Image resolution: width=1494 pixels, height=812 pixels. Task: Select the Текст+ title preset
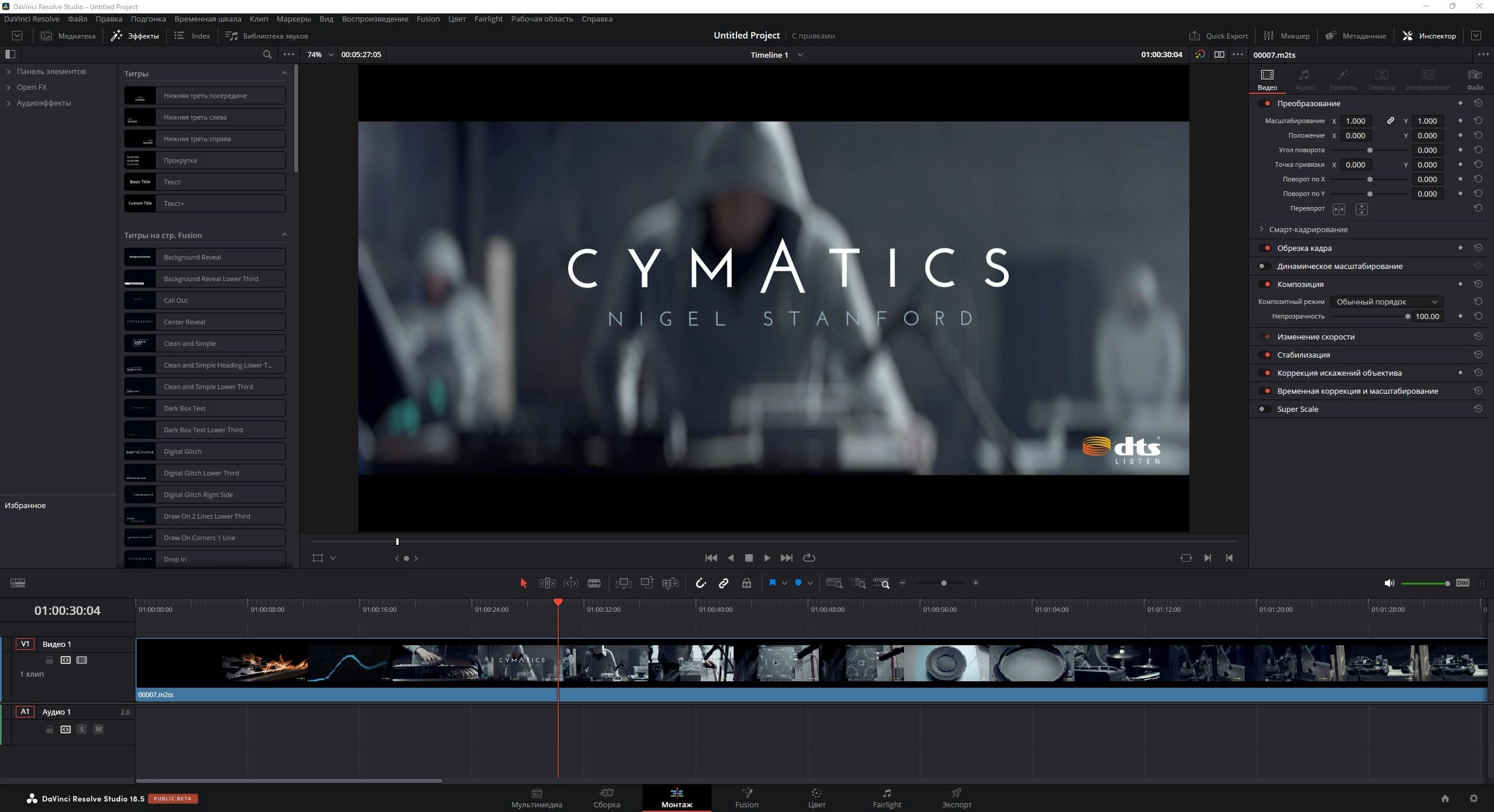click(205, 204)
